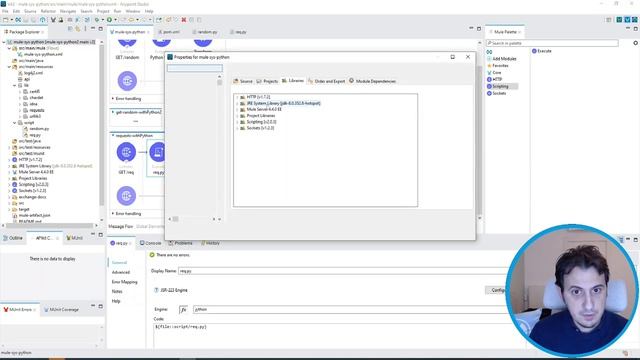
Task: Select log4j2.xml in Package Explorer
Action: click(33, 73)
